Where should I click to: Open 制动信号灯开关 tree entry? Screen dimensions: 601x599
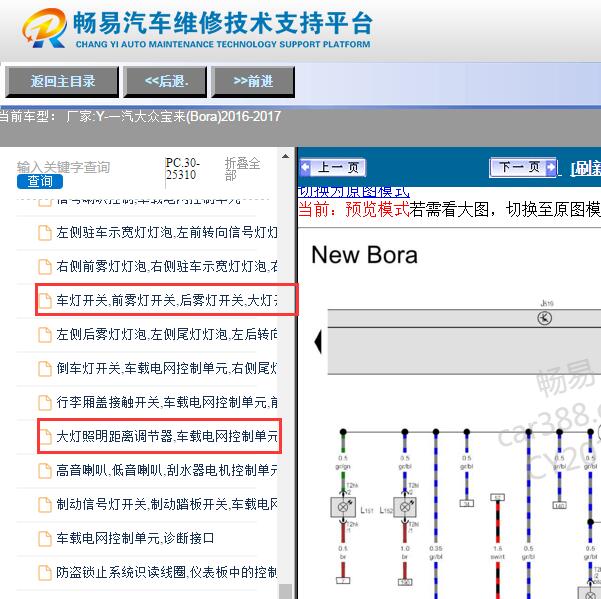[167, 504]
